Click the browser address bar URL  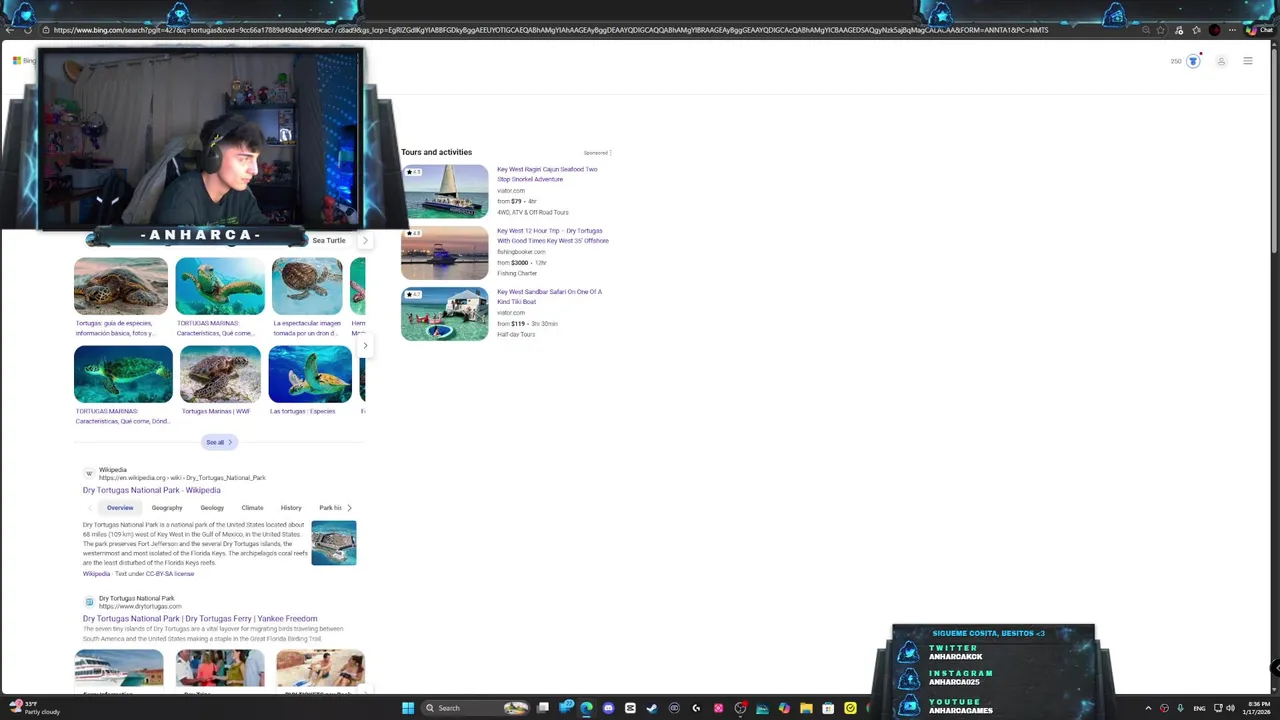click(550, 30)
